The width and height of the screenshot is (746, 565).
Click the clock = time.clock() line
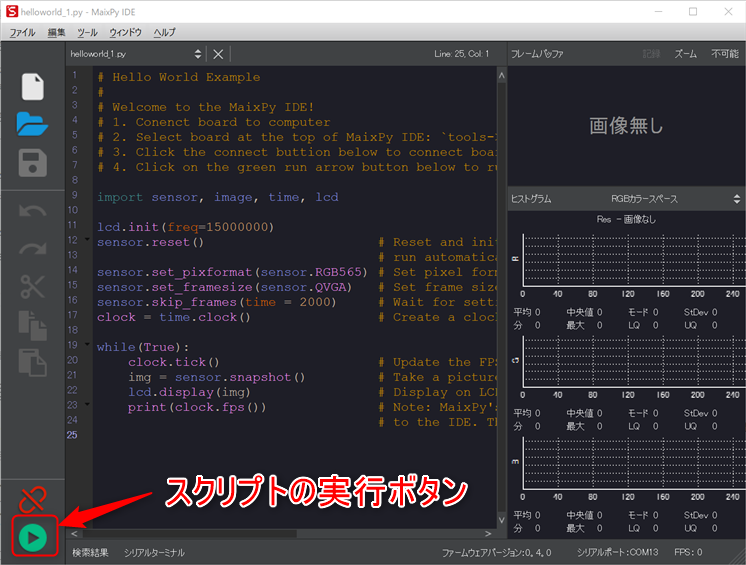pyautogui.click(x=174, y=317)
